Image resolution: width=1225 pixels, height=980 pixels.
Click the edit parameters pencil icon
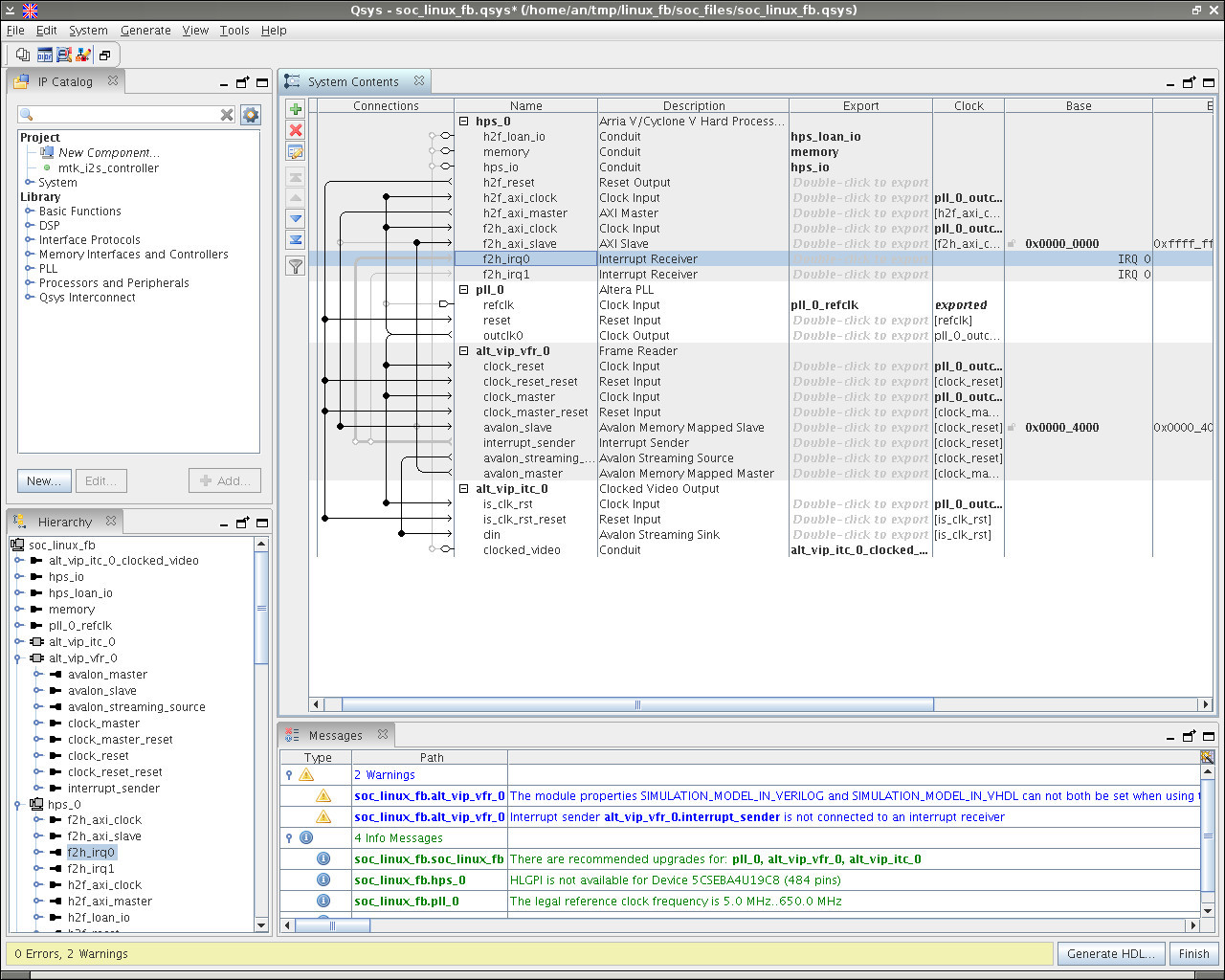point(296,152)
